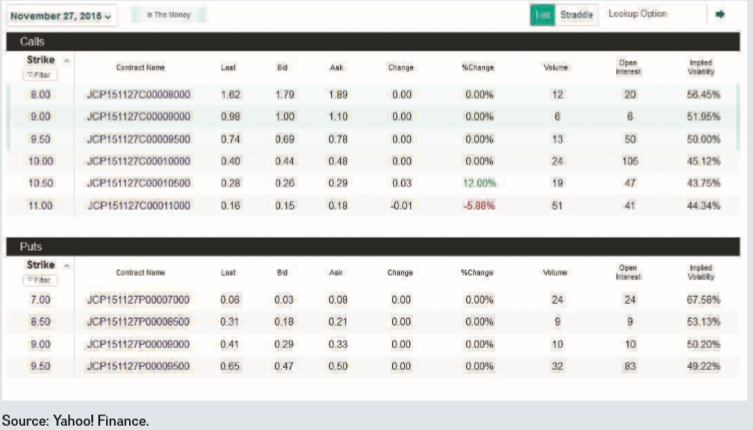The width and height of the screenshot is (753, 430).
Task: Click the green arrow lookup submit icon
Action: 719,14
